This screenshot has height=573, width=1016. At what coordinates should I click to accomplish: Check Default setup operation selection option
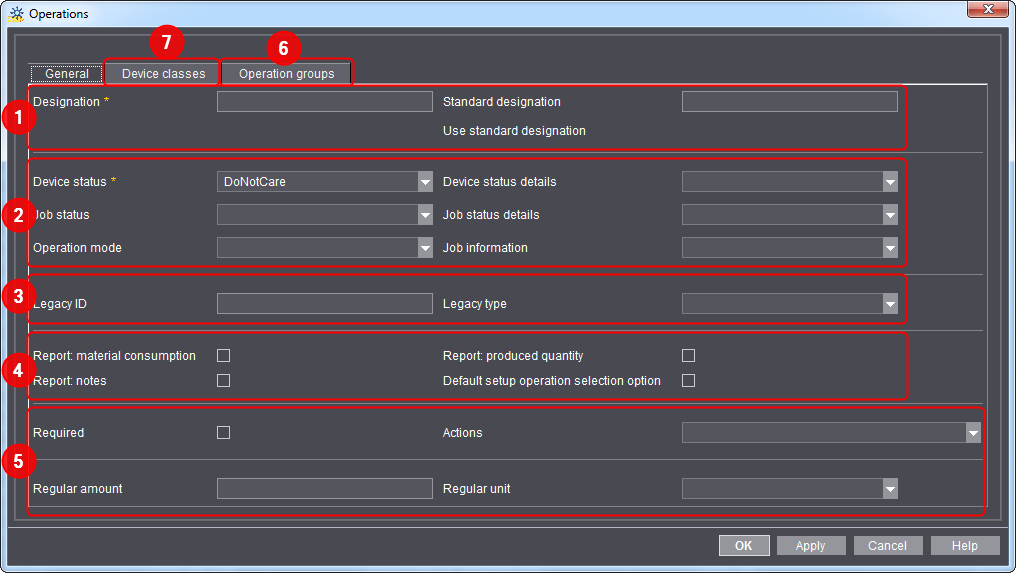click(688, 380)
